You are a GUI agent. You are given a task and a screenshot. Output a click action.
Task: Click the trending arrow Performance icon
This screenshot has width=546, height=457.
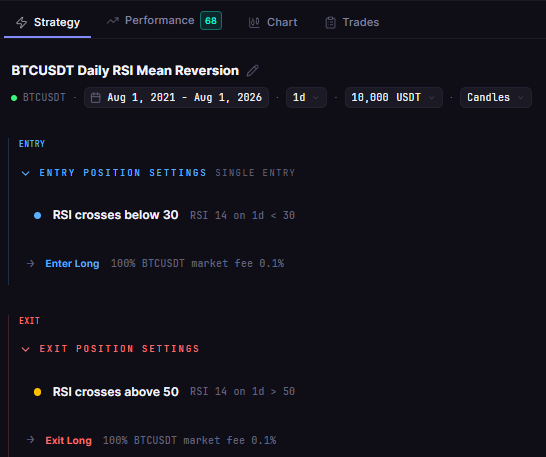[112, 21]
